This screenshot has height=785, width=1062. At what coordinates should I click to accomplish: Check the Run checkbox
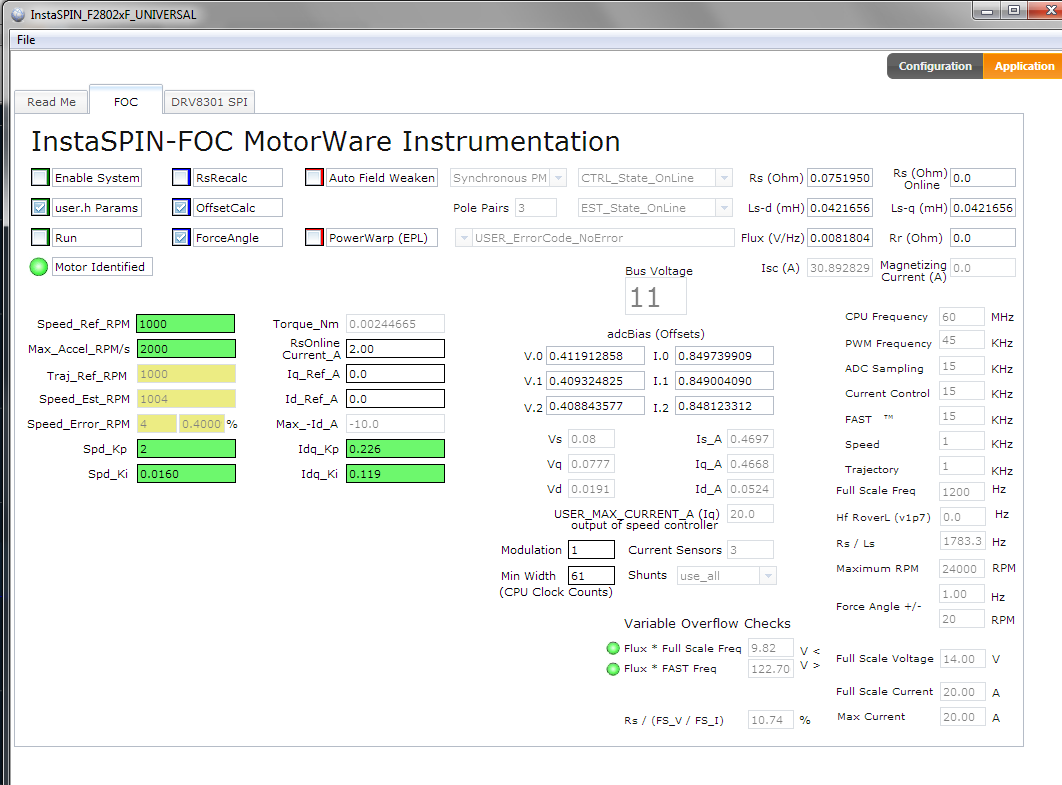pyautogui.click(x=40, y=237)
